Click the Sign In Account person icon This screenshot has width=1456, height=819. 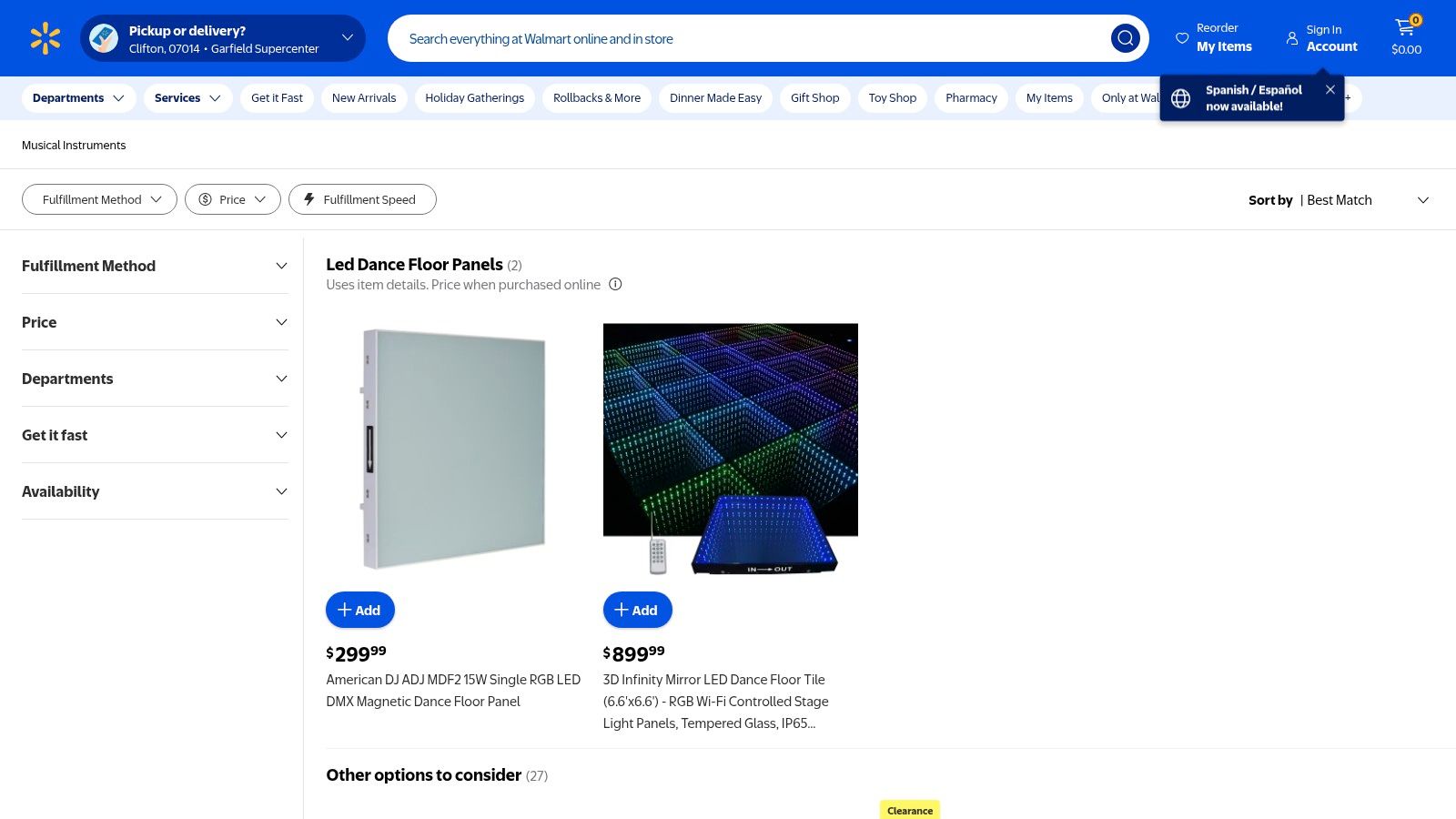point(1292,38)
